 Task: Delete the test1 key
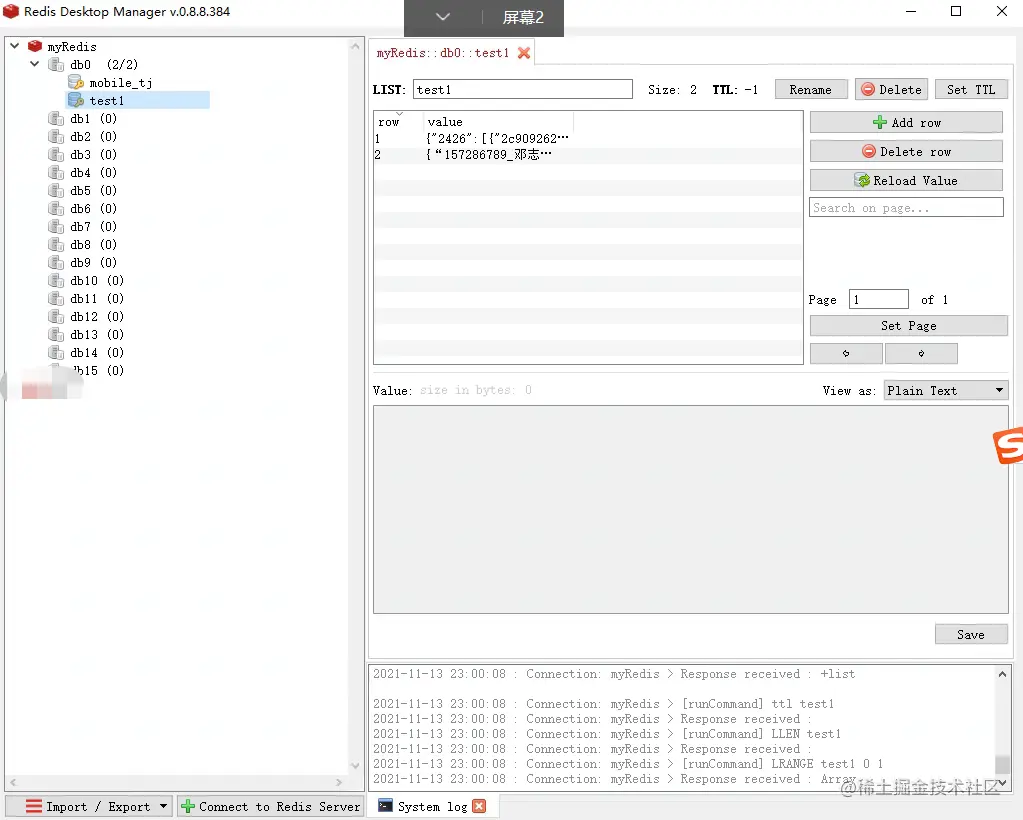pyautogui.click(x=891, y=89)
